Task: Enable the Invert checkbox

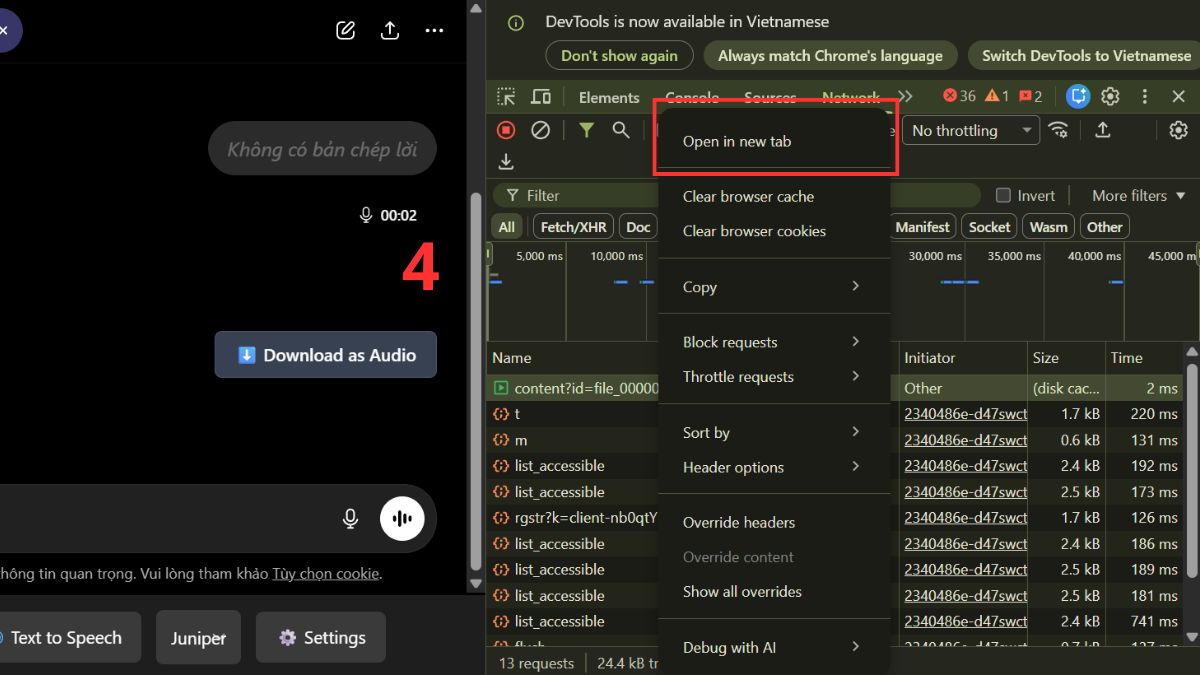Action: (x=1003, y=196)
